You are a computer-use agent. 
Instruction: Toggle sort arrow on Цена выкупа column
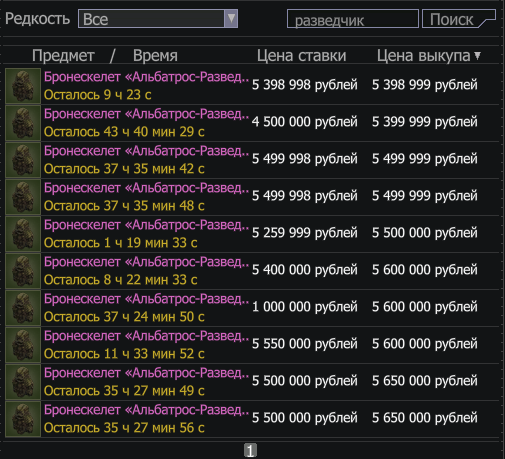(478, 55)
